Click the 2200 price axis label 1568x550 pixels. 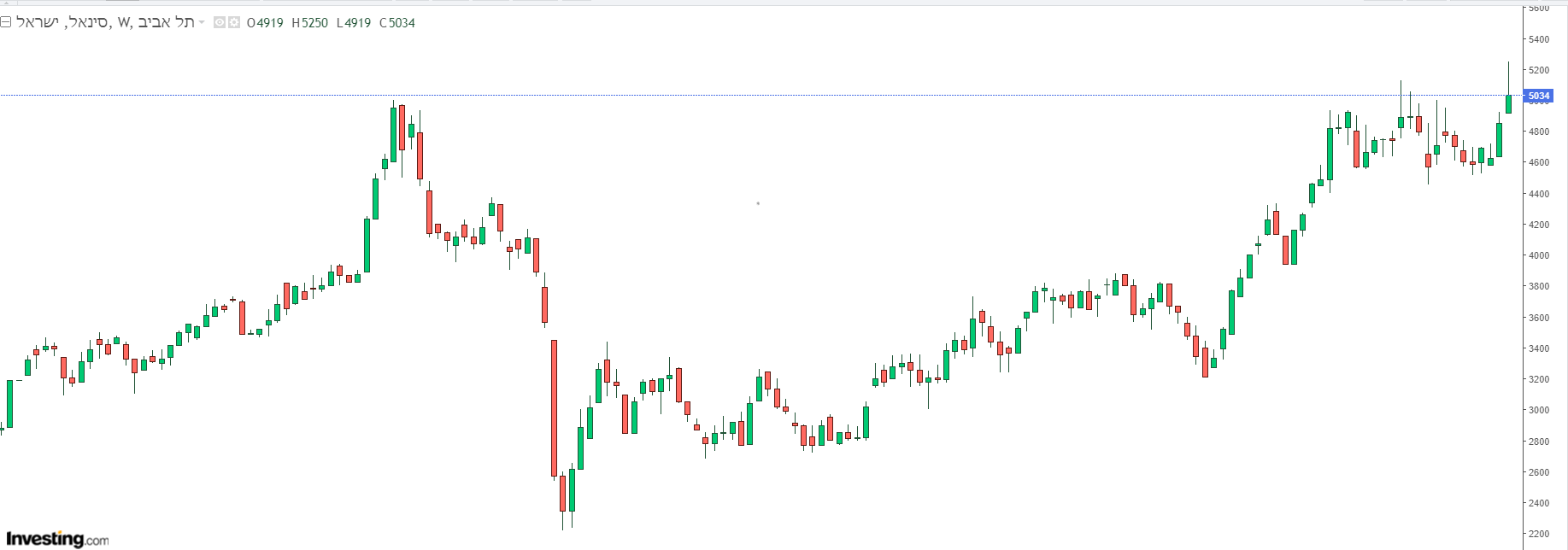1538,535
